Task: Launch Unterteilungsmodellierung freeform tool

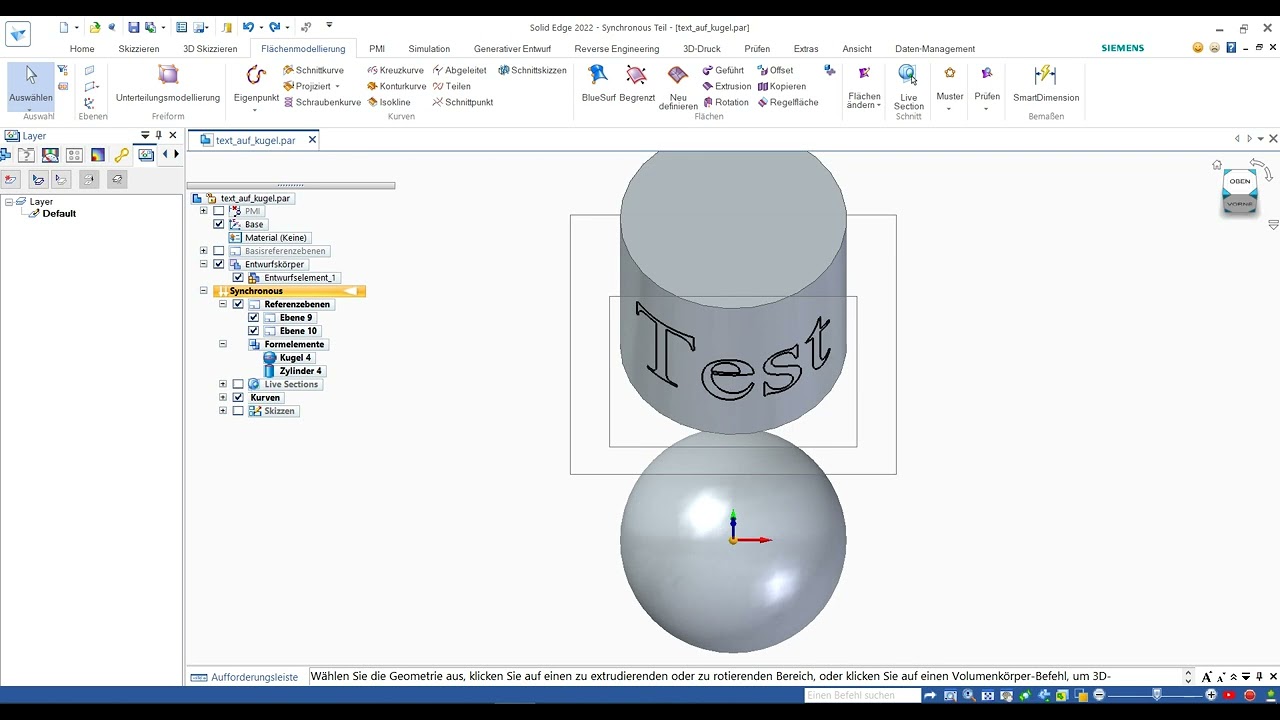Action: click(x=168, y=82)
